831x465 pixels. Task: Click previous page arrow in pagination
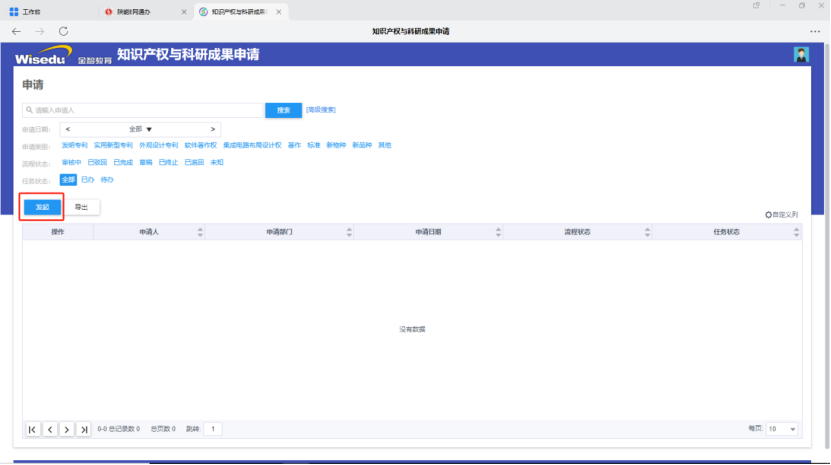(50, 429)
